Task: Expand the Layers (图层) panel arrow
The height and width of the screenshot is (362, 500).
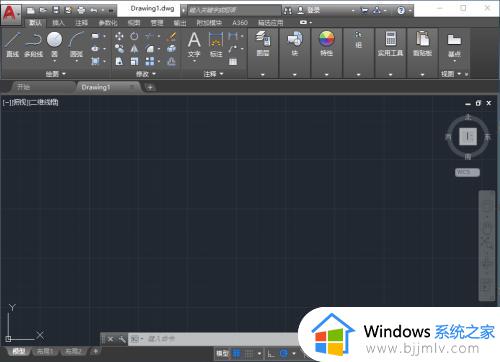Action: [263, 75]
